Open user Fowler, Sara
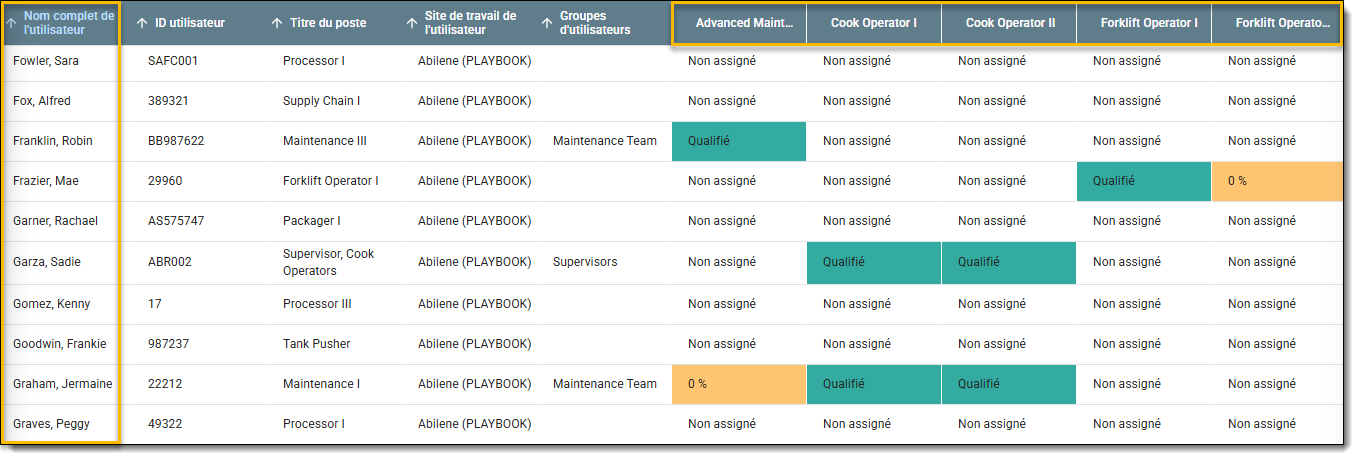 click(x=46, y=61)
